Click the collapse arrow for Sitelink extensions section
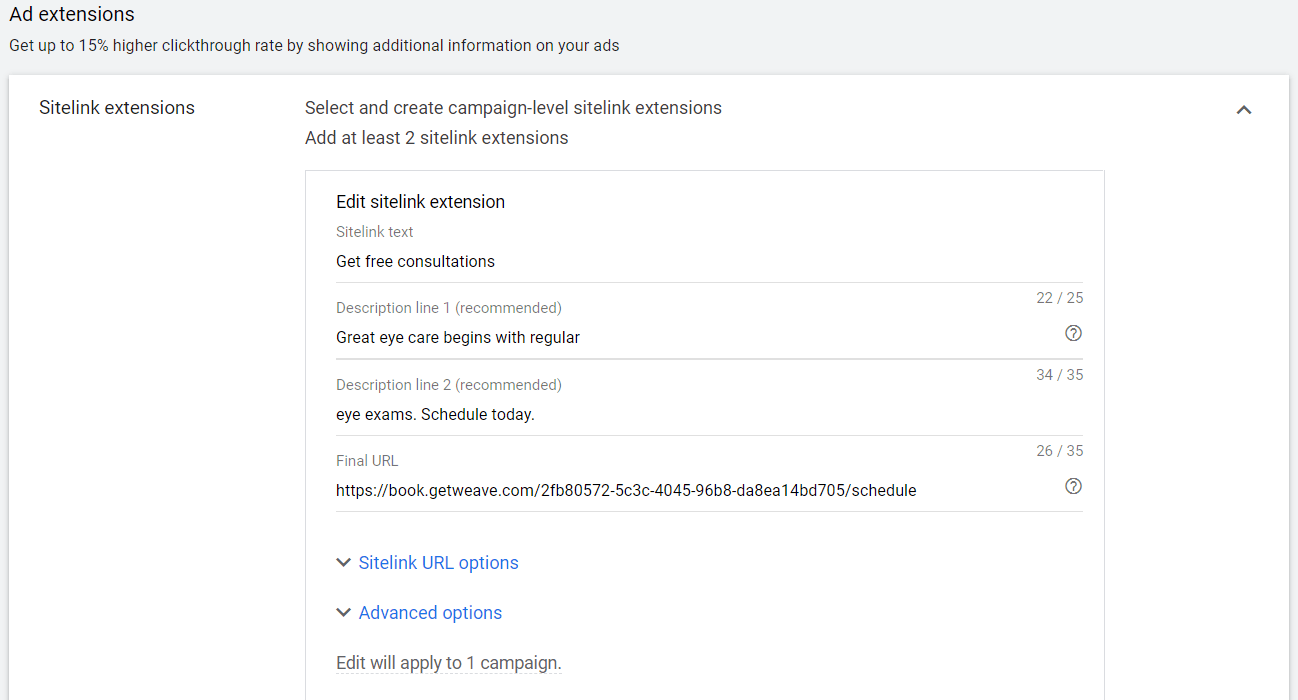 1244,110
